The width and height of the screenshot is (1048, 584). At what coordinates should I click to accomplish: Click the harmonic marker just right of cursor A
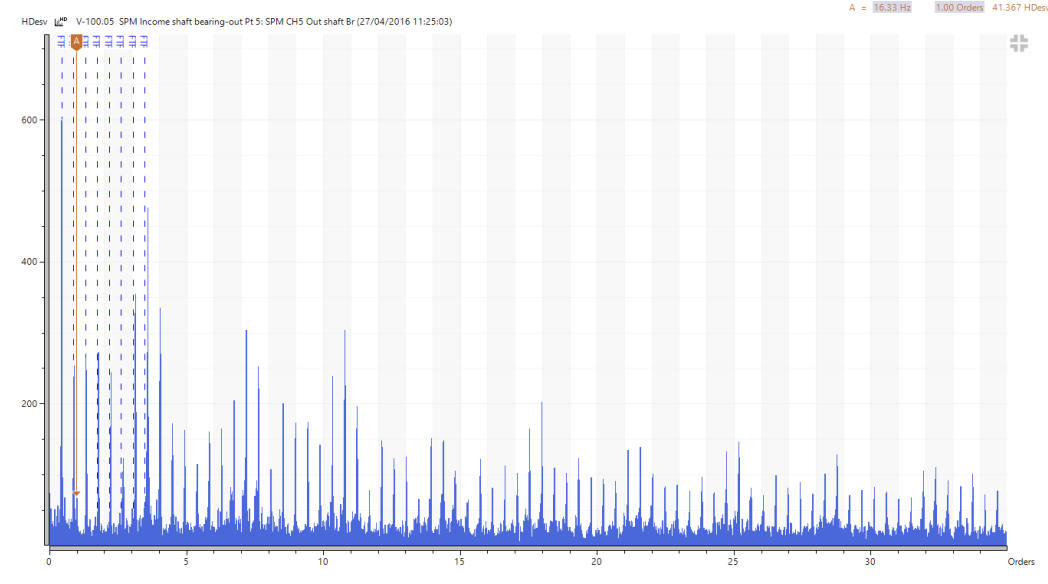click(87, 41)
